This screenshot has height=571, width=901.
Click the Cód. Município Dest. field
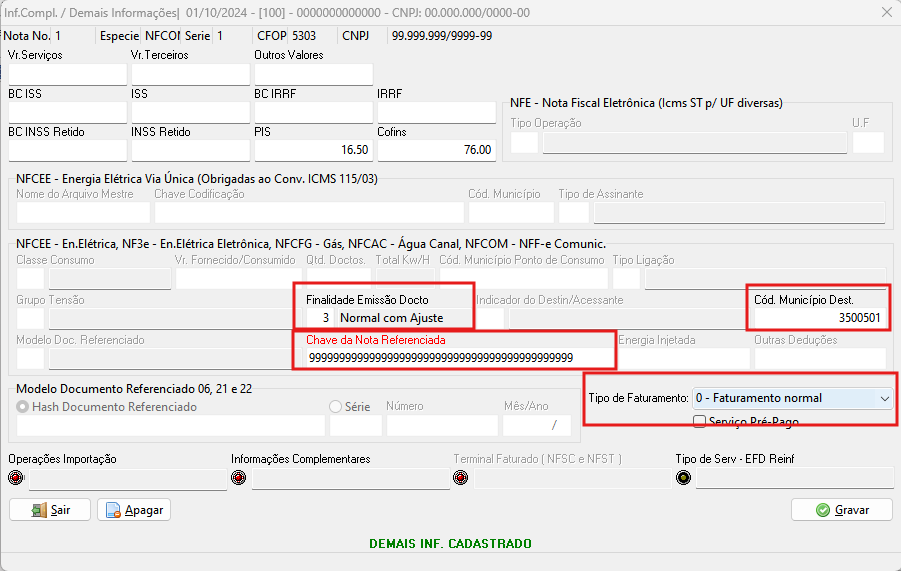820,318
